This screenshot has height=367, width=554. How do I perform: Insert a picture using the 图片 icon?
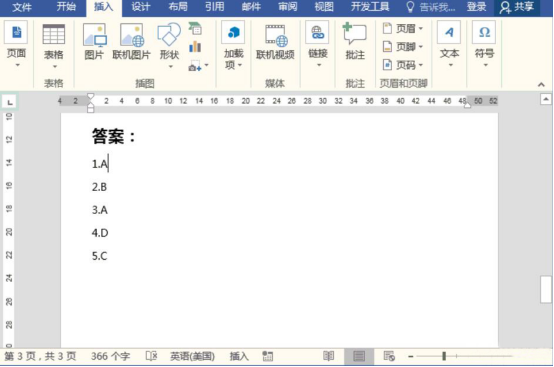click(94, 42)
